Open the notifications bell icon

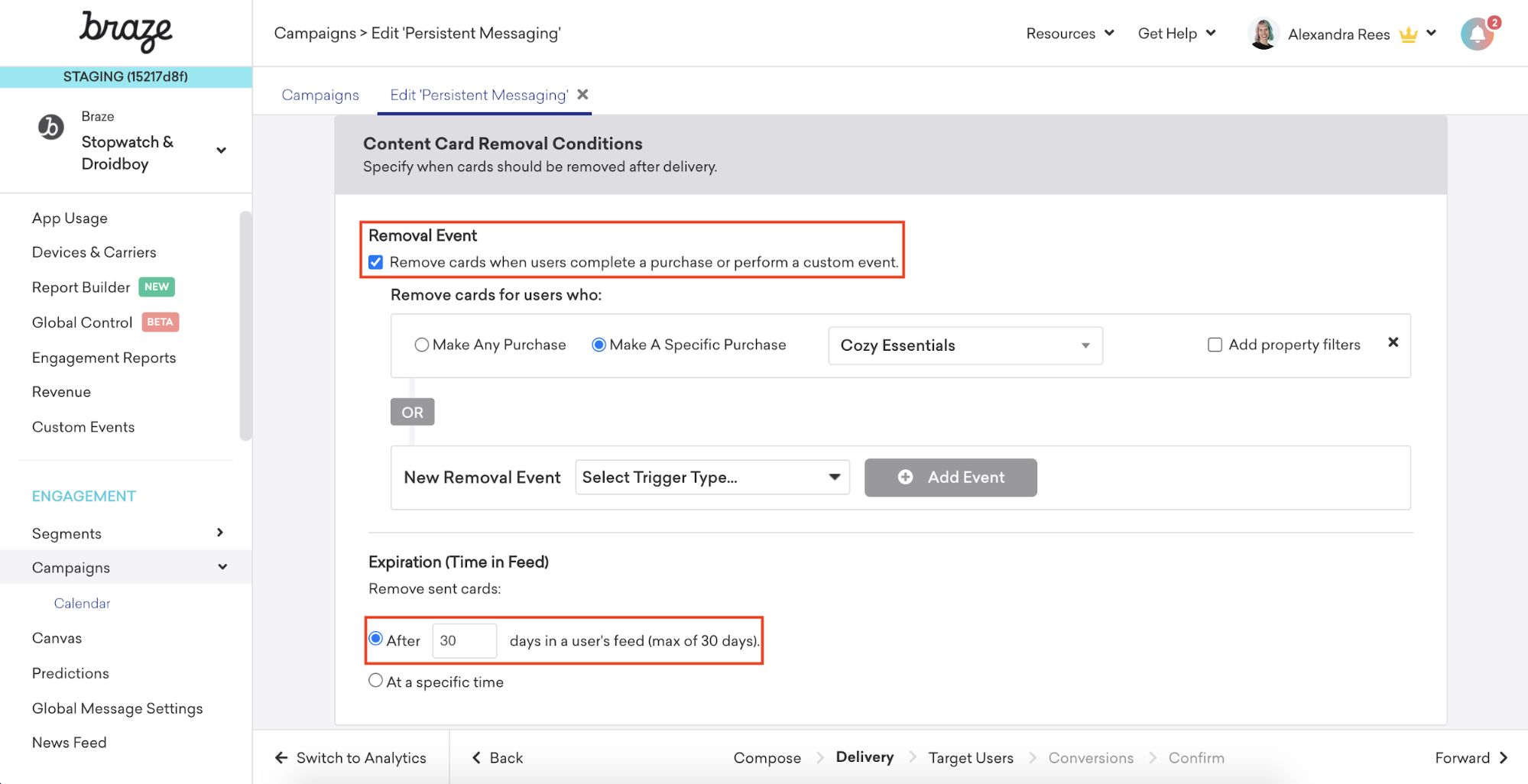click(x=1477, y=34)
